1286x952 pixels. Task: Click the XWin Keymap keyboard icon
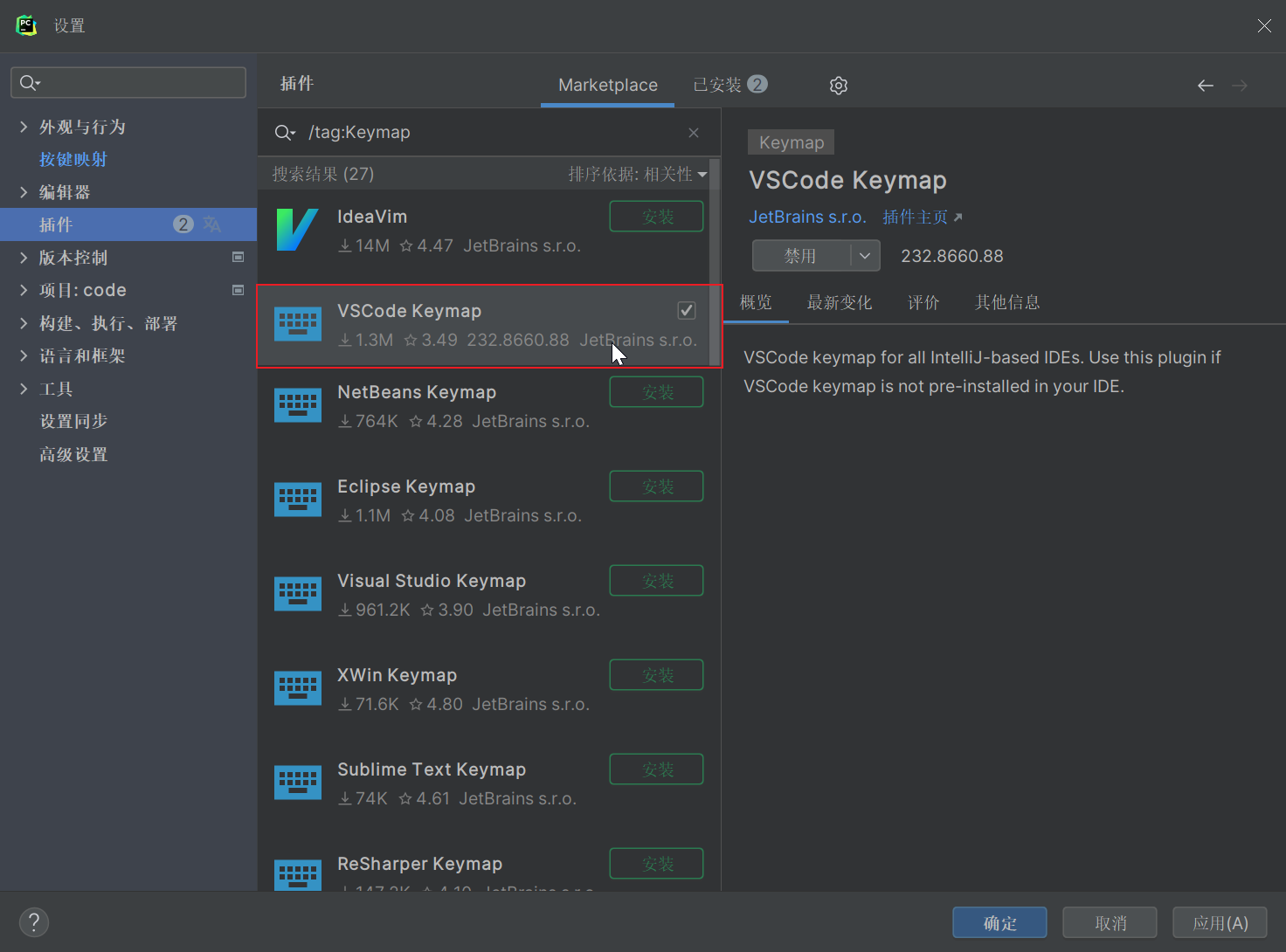298,688
